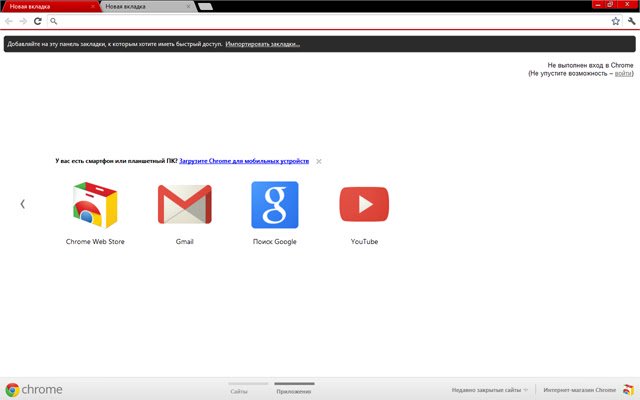
Task: Click the Поиск Google label text
Action: pos(275,242)
